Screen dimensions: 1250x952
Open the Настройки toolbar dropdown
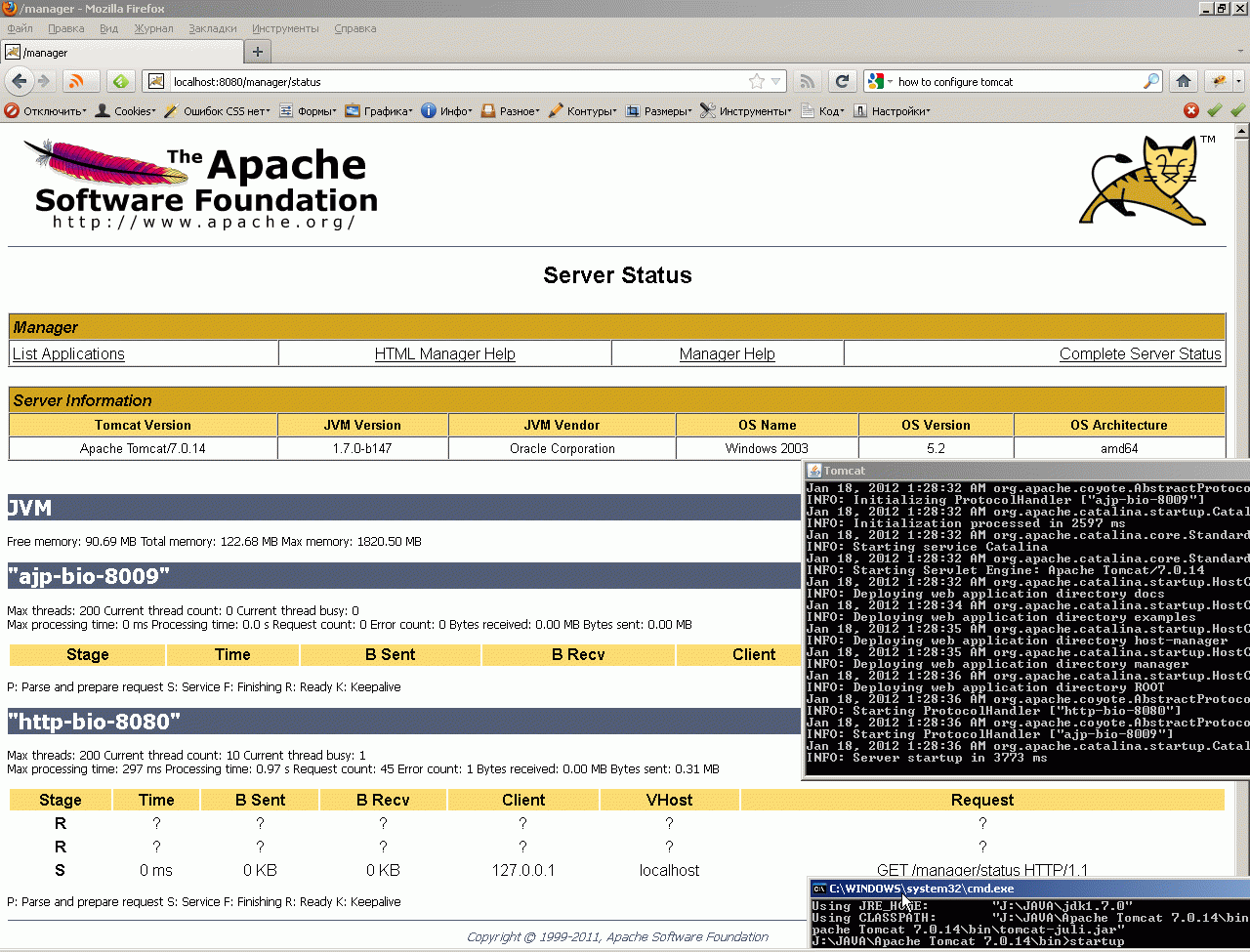click(892, 111)
